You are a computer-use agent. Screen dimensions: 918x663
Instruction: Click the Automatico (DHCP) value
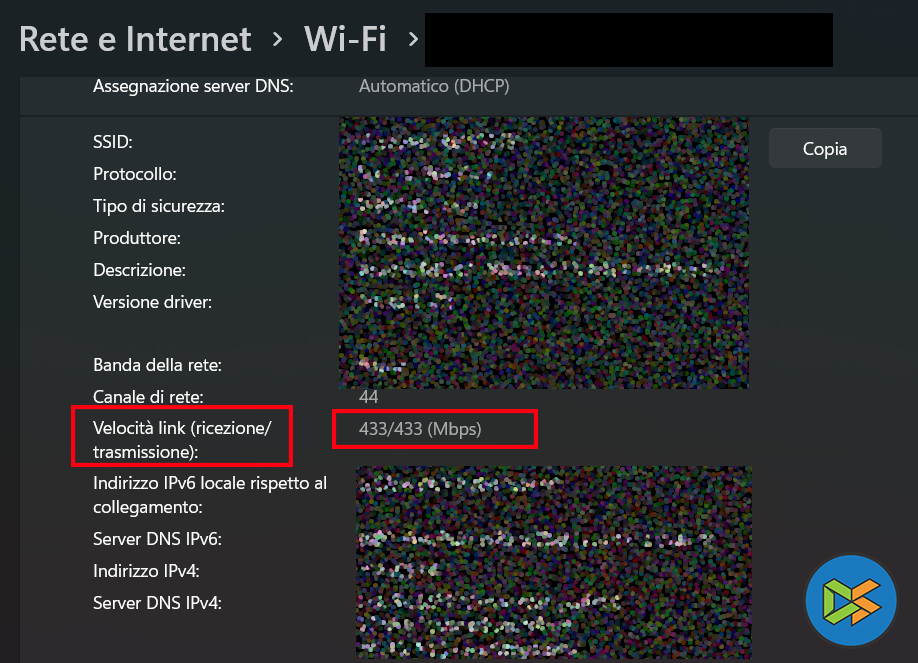[434, 86]
